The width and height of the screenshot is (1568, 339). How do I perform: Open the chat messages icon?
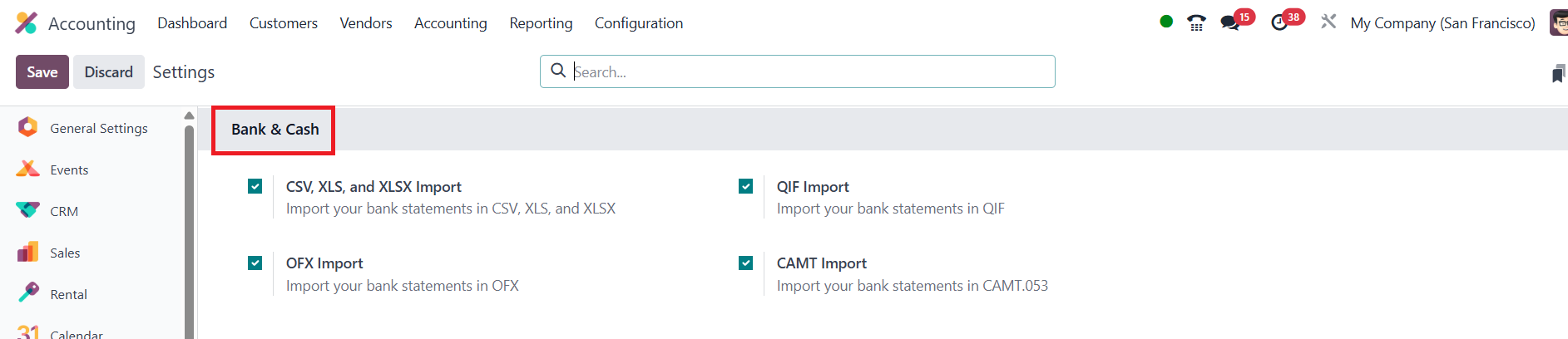point(1230,23)
